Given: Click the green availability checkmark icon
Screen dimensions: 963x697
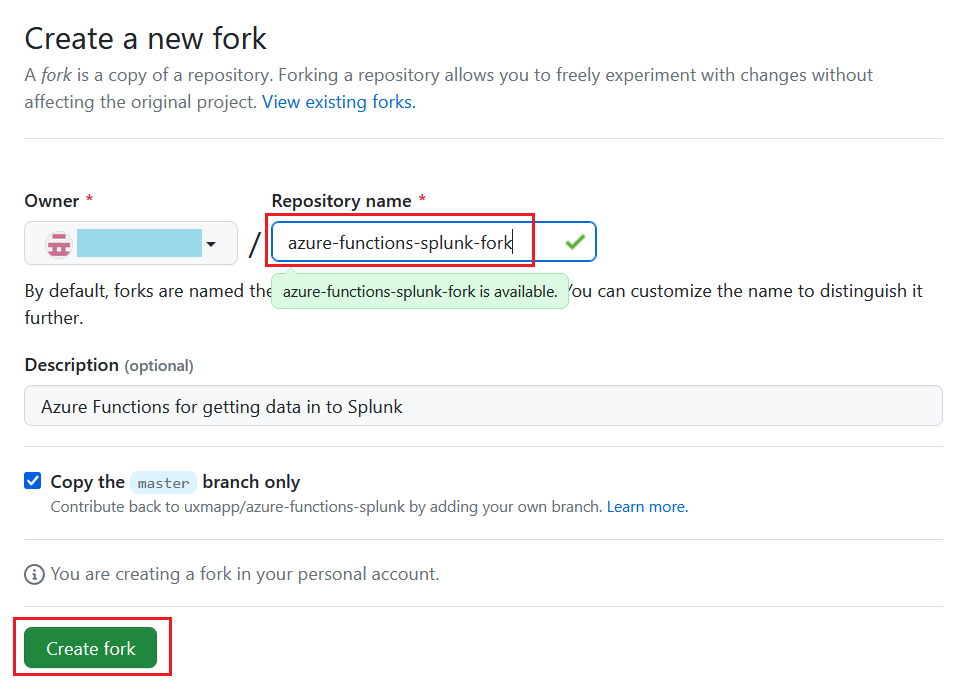Looking at the screenshot, I should 574,242.
